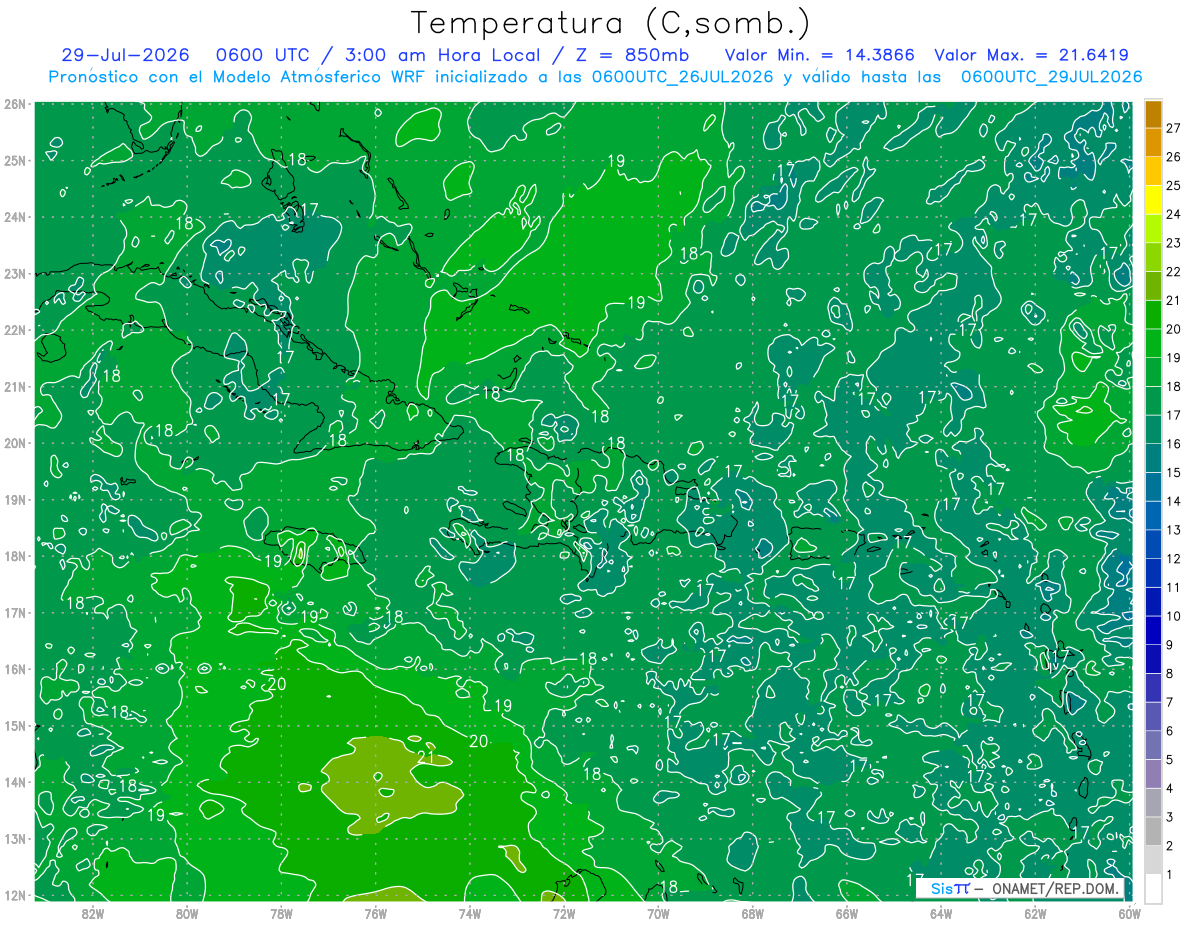Viewport: 1200px width, 927px height.
Task: Pick the white swatch below legend 1
Action: 1153,888
